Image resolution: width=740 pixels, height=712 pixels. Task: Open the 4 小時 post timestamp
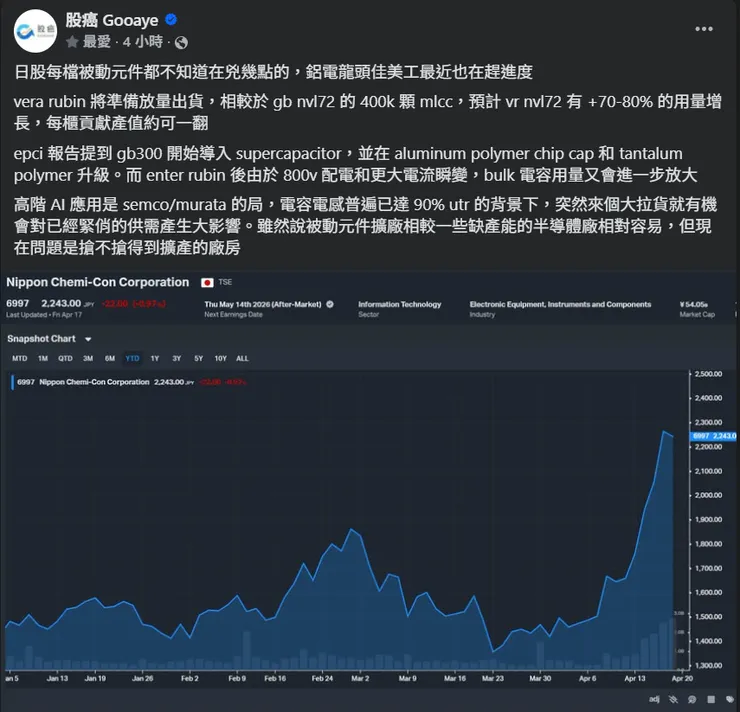click(143, 42)
